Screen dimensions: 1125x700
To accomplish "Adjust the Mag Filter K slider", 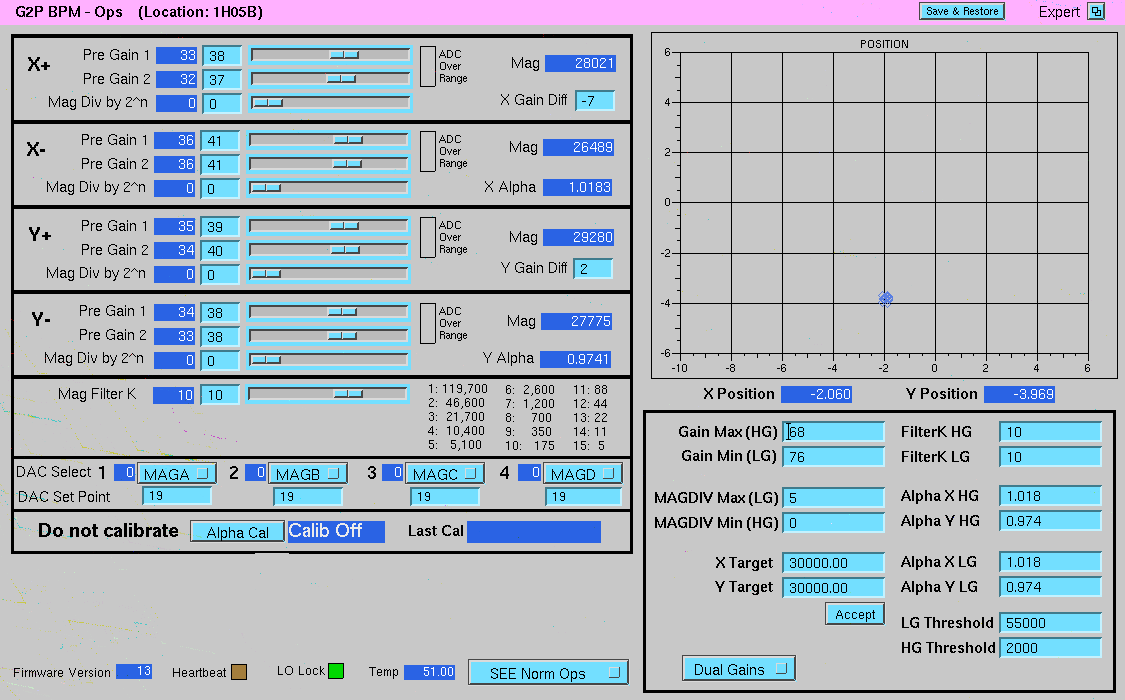I will coord(328,394).
